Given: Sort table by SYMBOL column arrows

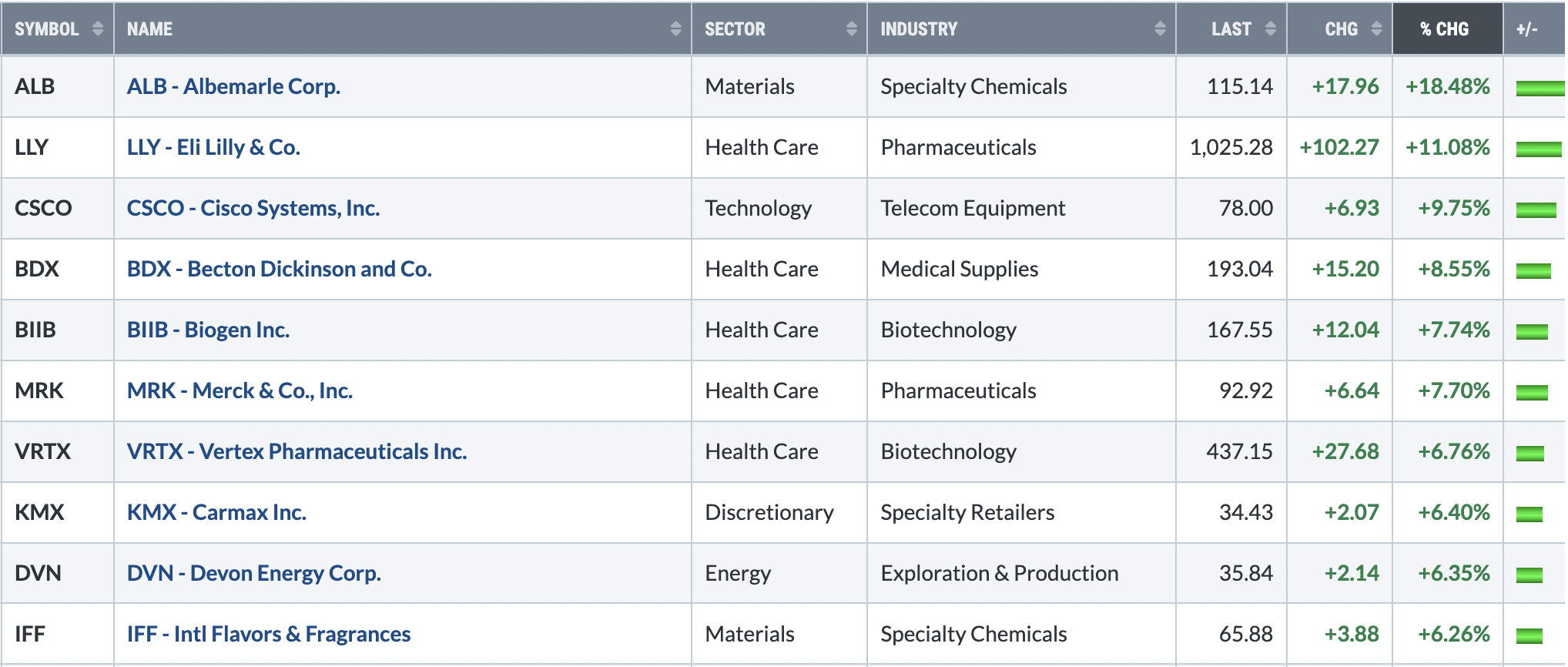Looking at the screenshot, I should 98,28.
